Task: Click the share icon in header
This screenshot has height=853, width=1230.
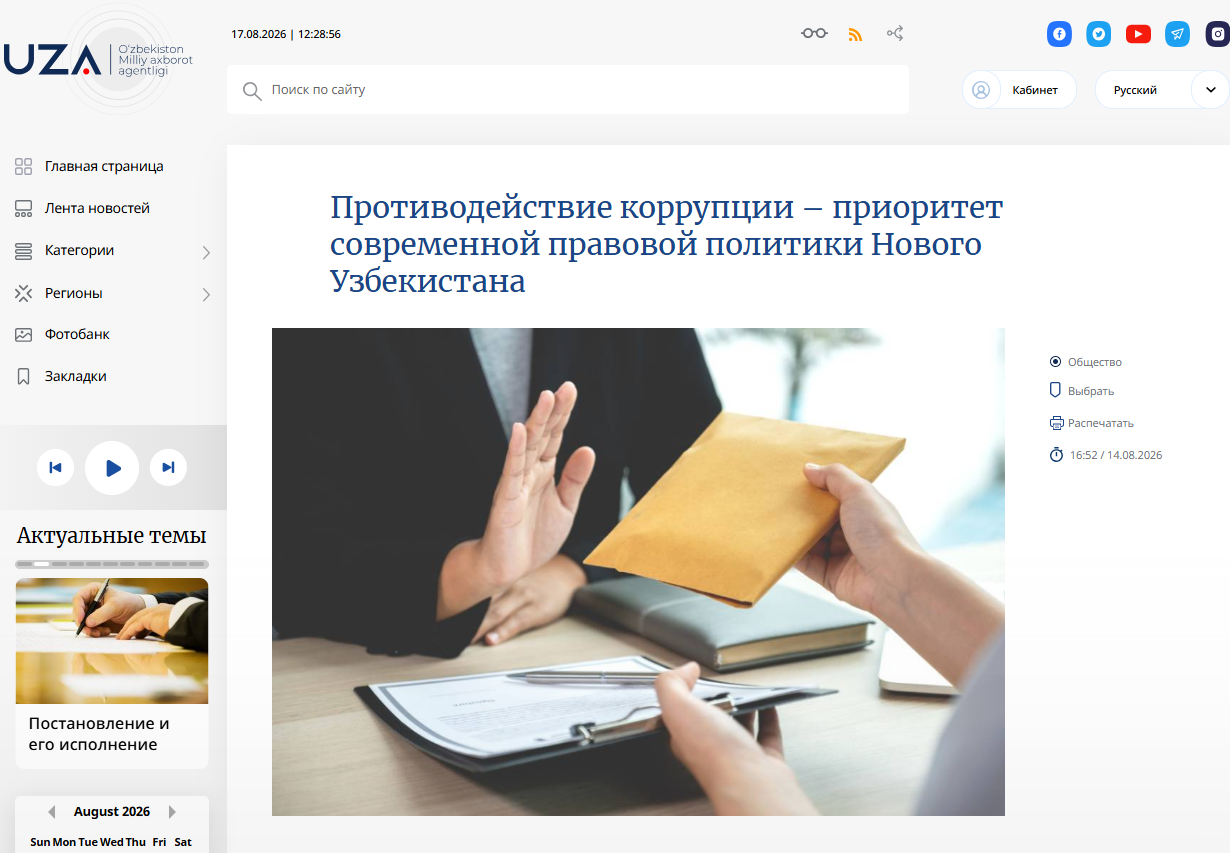Action: pos(895,33)
